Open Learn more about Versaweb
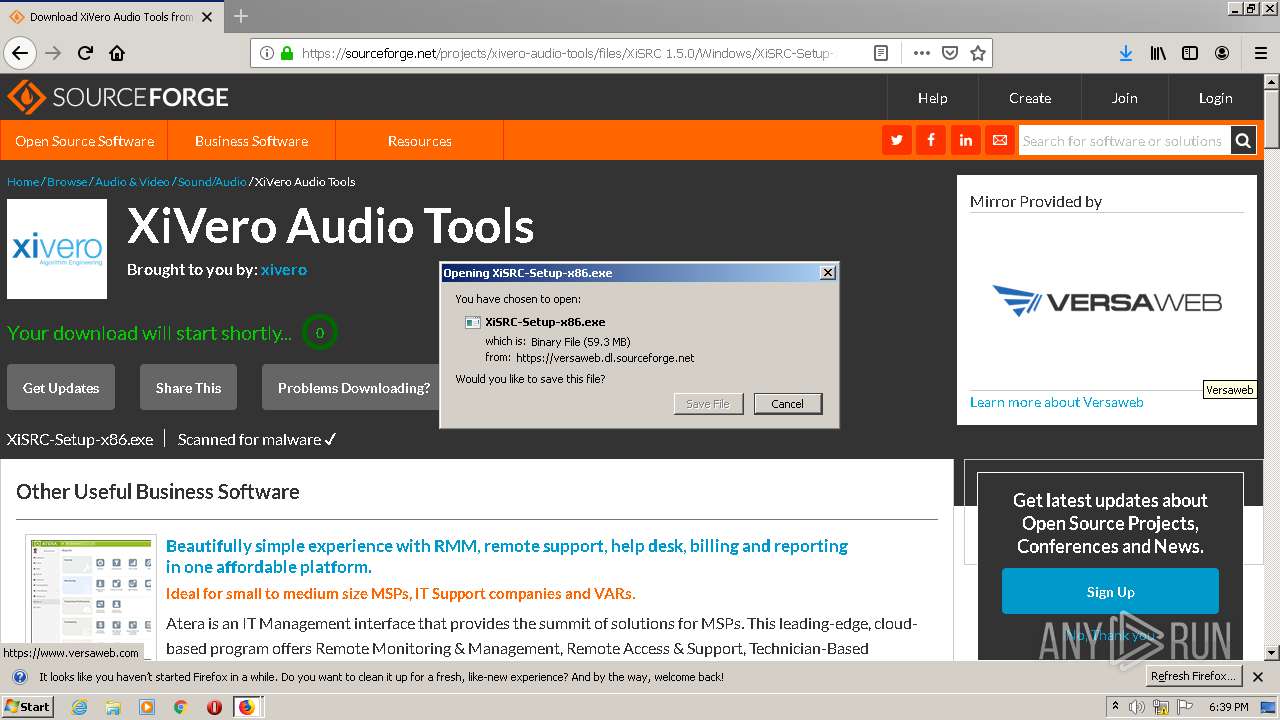Image resolution: width=1280 pixels, height=720 pixels. click(x=1056, y=402)
